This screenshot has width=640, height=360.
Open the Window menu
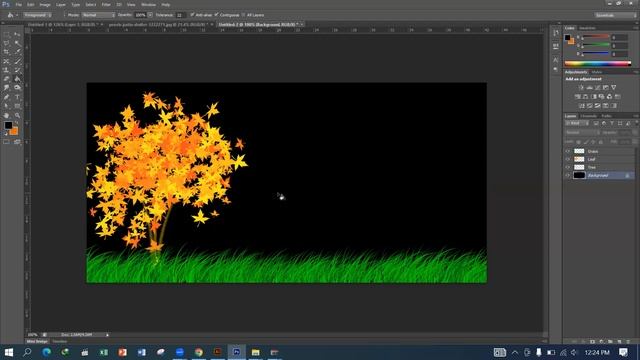point(148,4)
